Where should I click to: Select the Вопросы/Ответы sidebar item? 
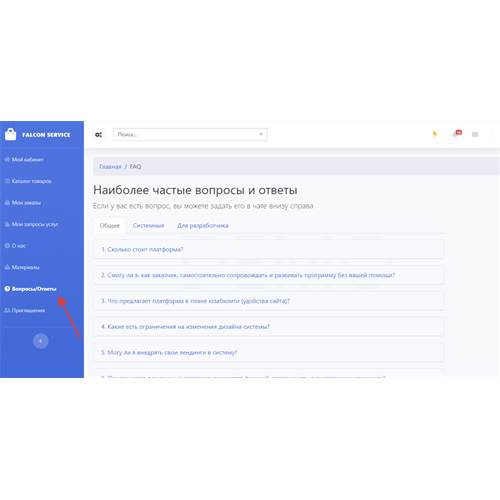(x=30, y=289)
